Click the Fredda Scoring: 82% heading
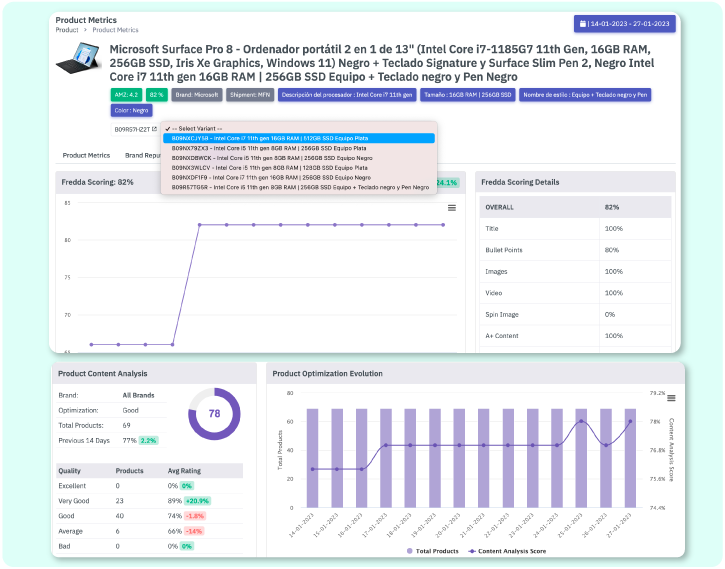 pyautogui.click(x=98, y=182)
